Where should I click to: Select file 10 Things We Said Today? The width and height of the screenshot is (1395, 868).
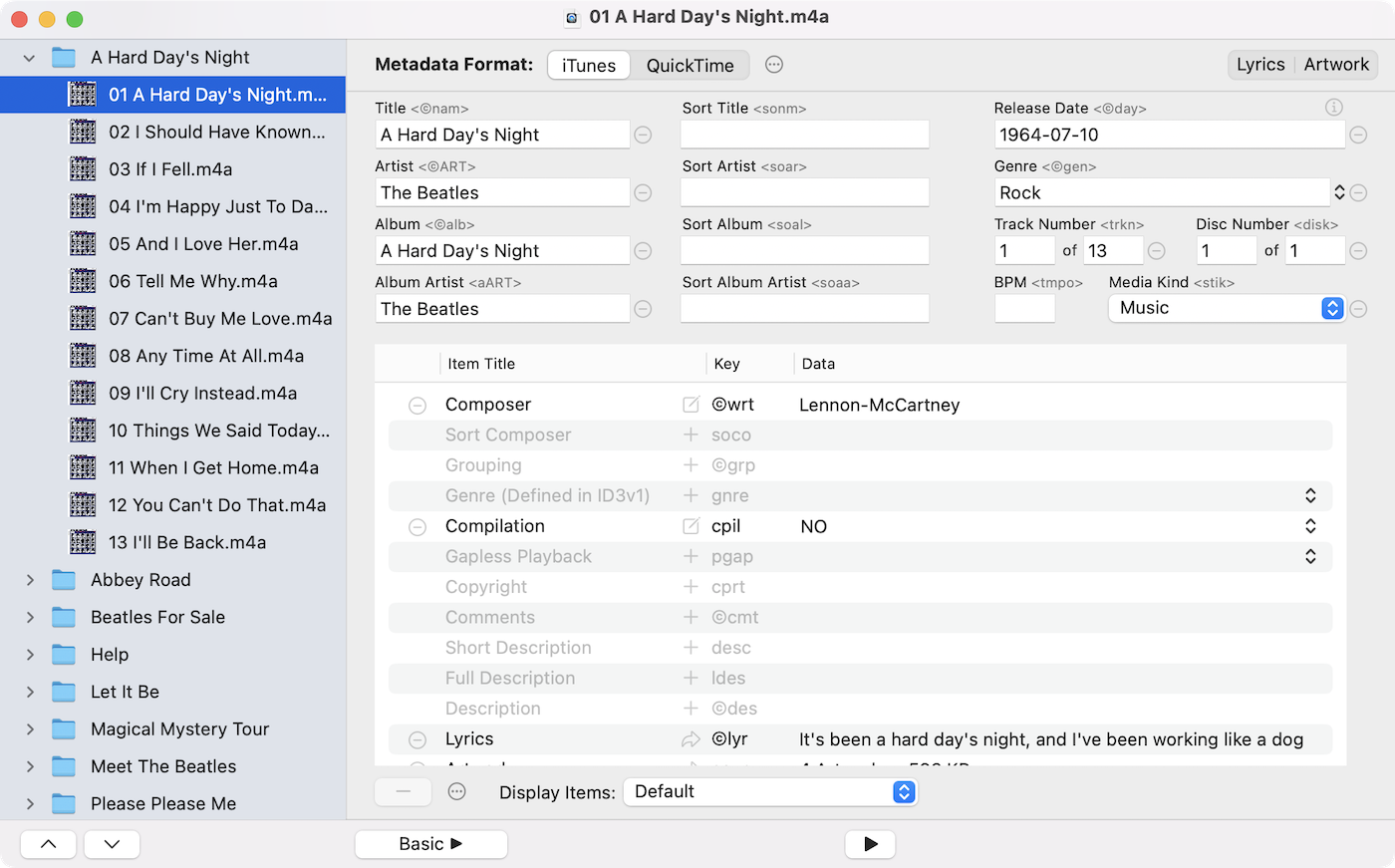[x=173, y=431]
